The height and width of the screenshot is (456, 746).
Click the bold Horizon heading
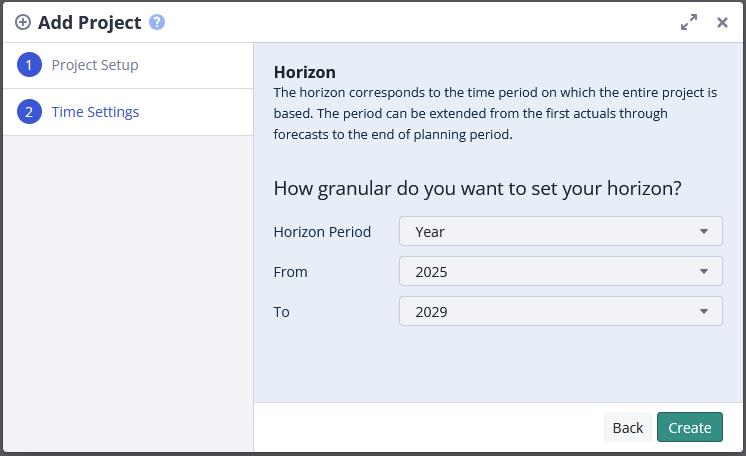pos(304,72)
